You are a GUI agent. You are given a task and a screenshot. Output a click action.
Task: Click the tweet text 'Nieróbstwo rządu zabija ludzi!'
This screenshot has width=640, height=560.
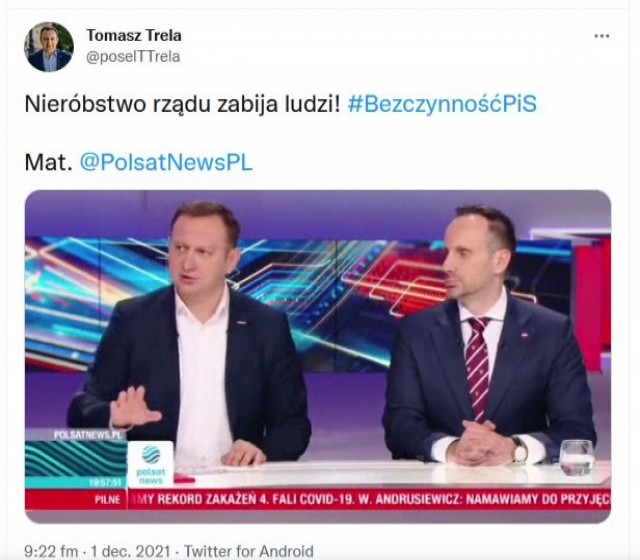[x=182, y=104]
